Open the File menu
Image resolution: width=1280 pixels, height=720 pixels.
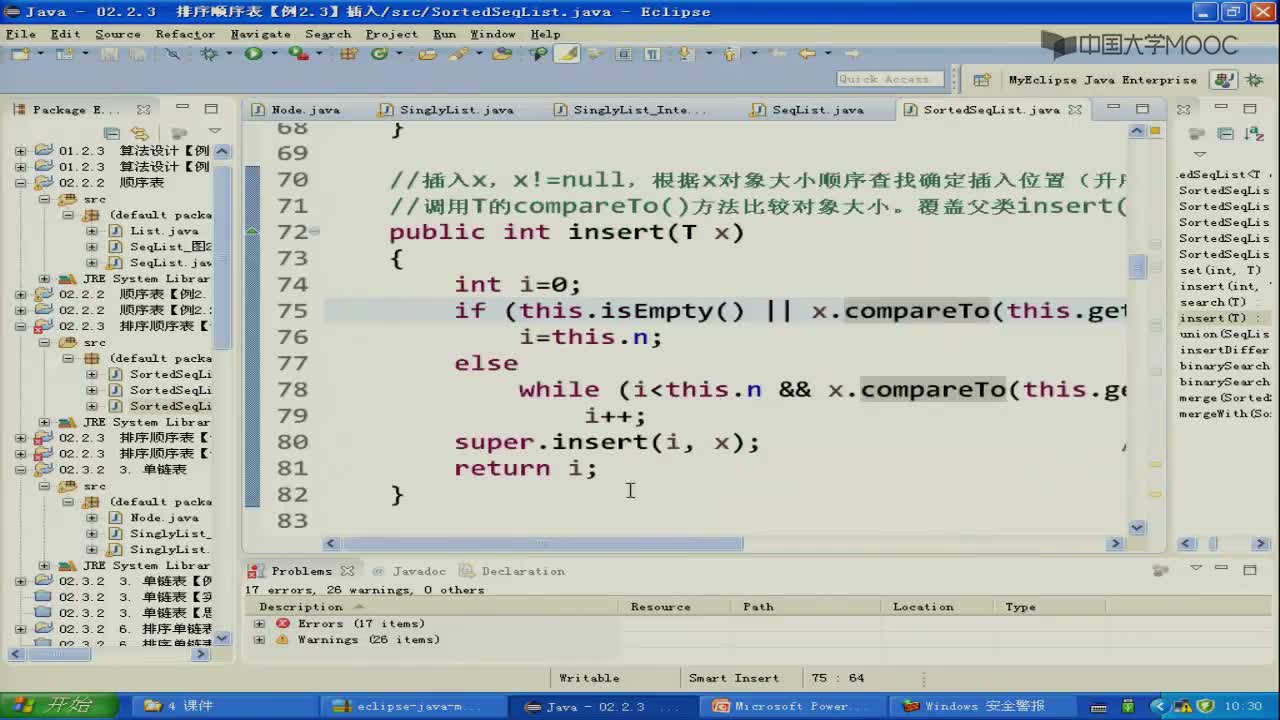click(x=21, y=34)
